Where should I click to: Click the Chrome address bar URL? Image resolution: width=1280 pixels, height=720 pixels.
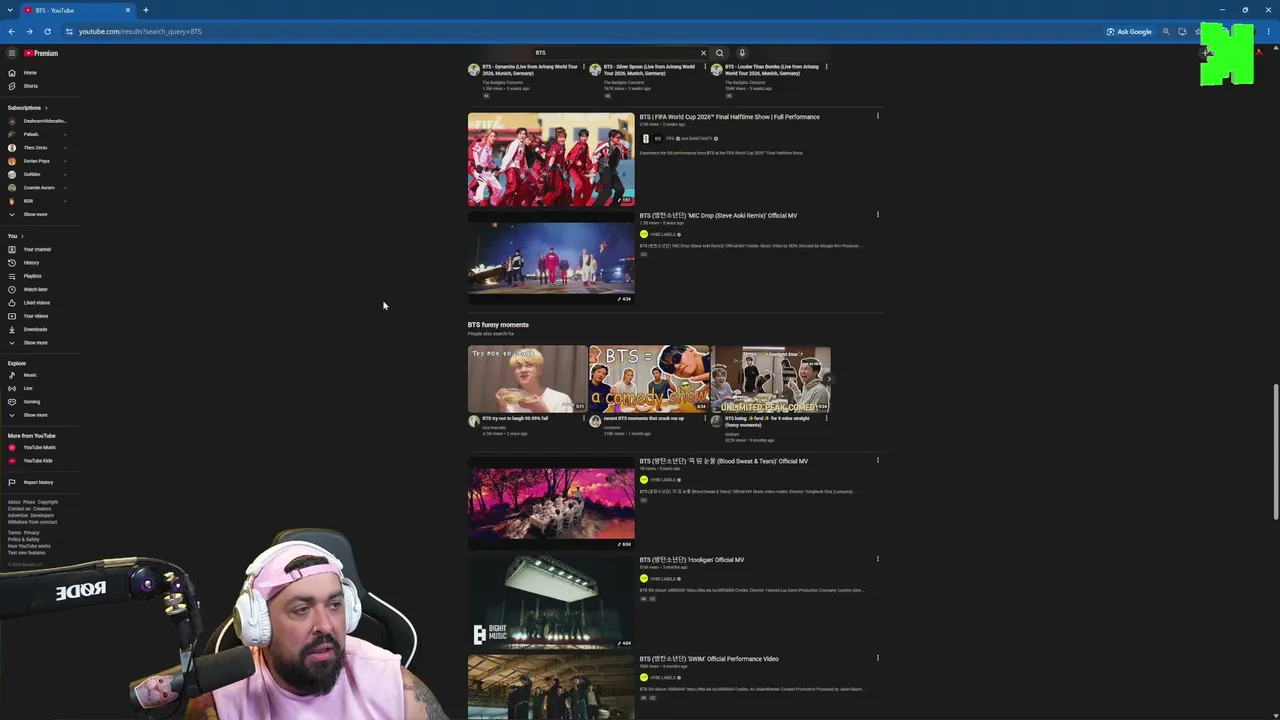140,31
